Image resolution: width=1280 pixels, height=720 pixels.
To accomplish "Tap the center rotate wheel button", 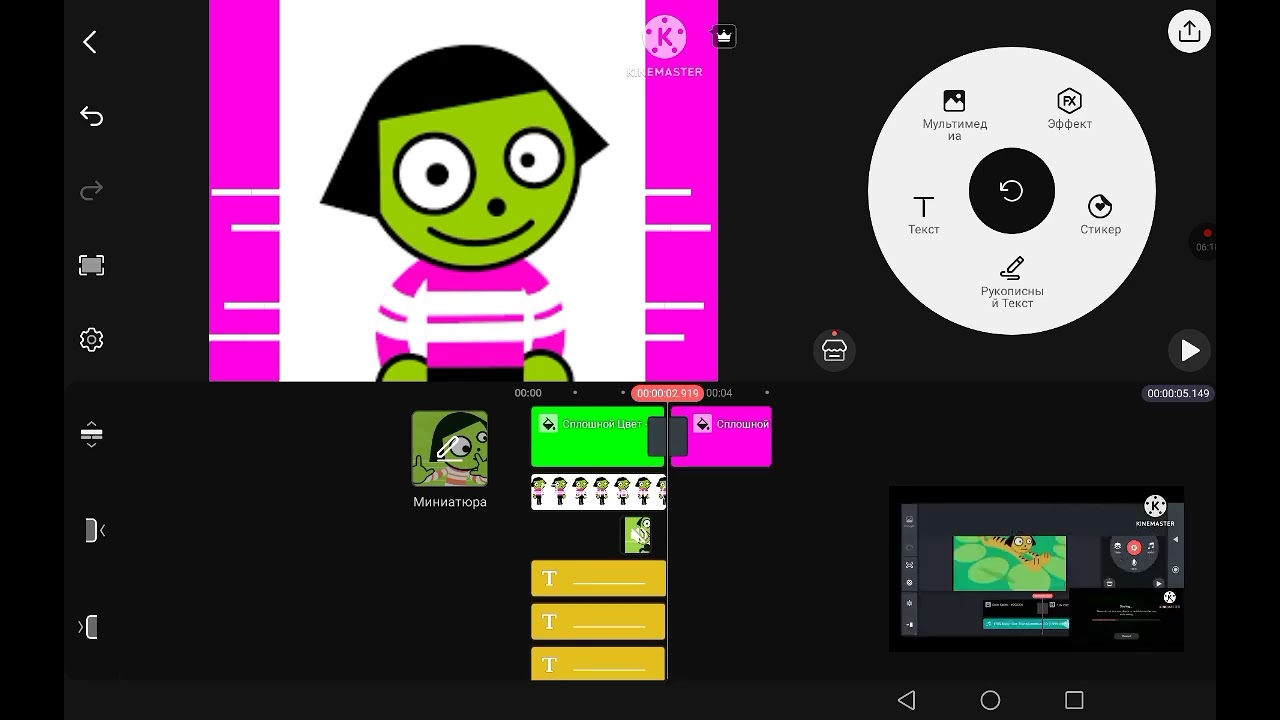I will coord(1011,191).
